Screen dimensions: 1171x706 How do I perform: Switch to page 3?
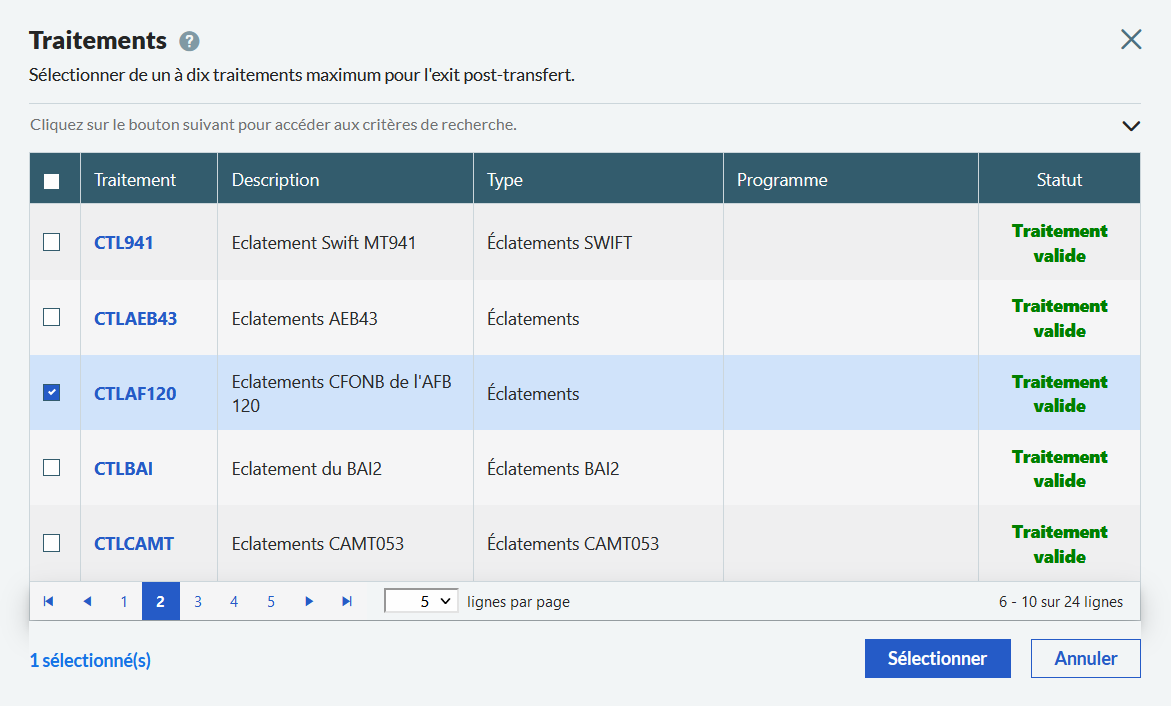(198, 601)
